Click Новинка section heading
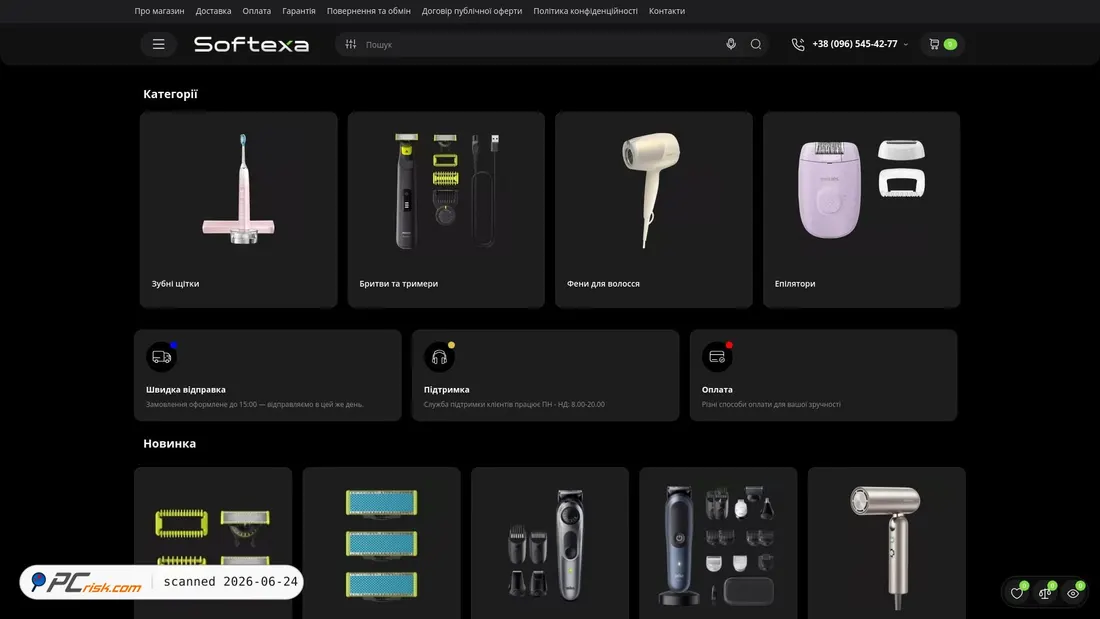This screenshot has width=1100, height=619. tap(170, 444)
